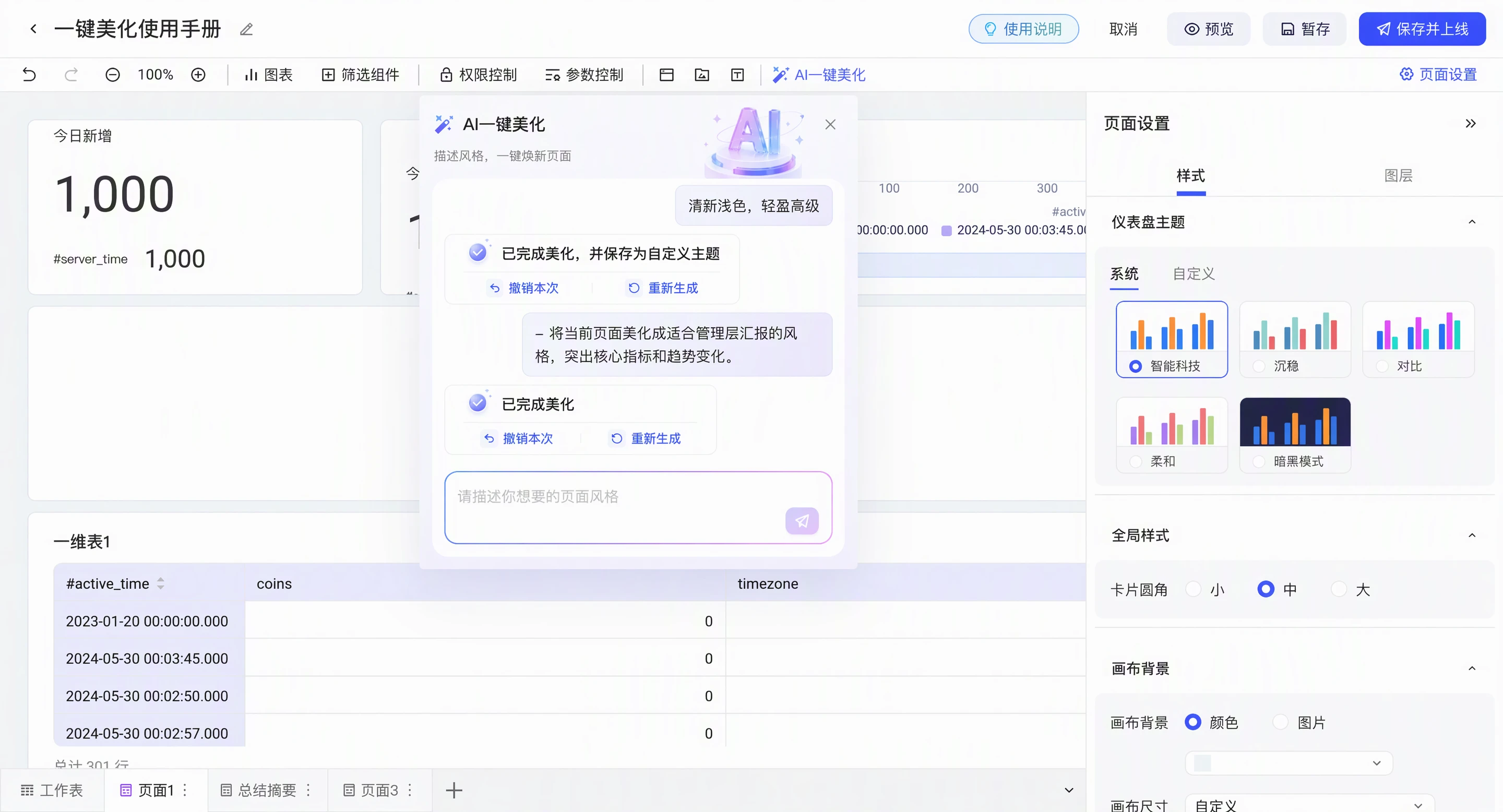Open the 页面1 tab options menu
1503x812 pixels.
(185, 790)
